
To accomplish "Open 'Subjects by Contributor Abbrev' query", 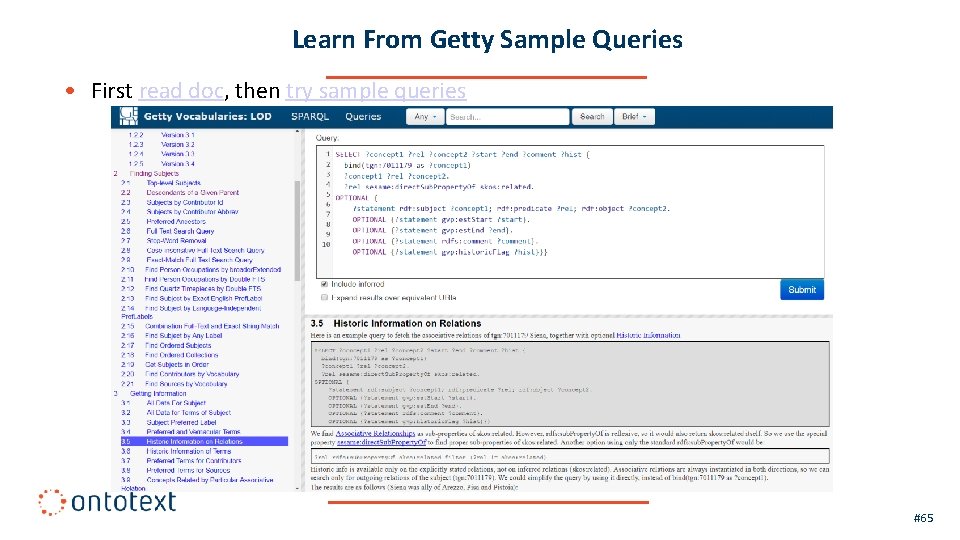I will pos(192,212).
